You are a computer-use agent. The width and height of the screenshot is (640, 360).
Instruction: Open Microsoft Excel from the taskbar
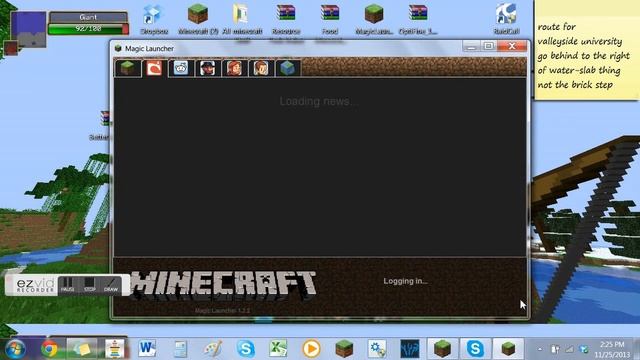tap(278, 349)
